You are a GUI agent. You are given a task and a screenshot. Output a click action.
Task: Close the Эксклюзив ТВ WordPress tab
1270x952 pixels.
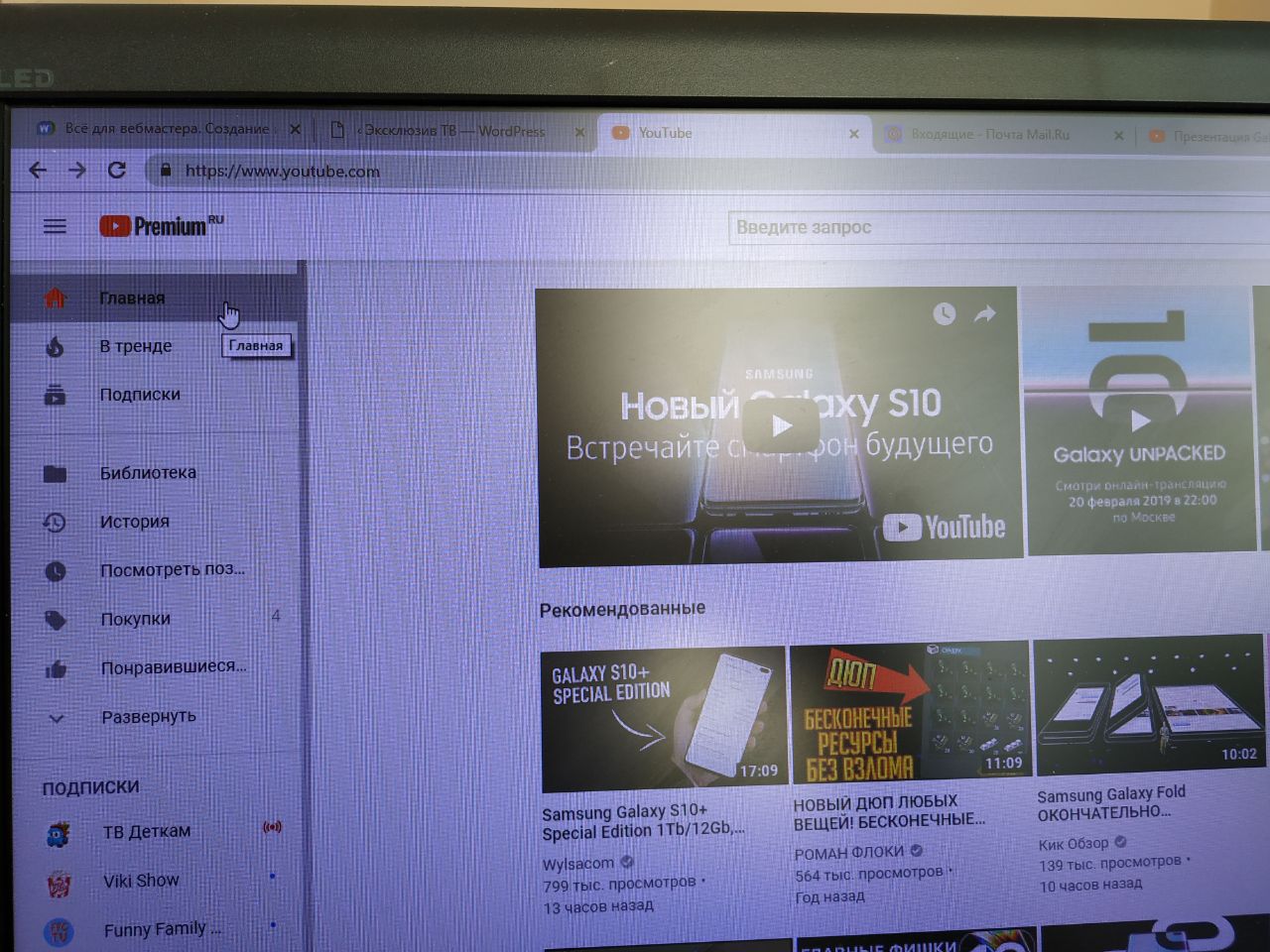click(x=580, y=131)
